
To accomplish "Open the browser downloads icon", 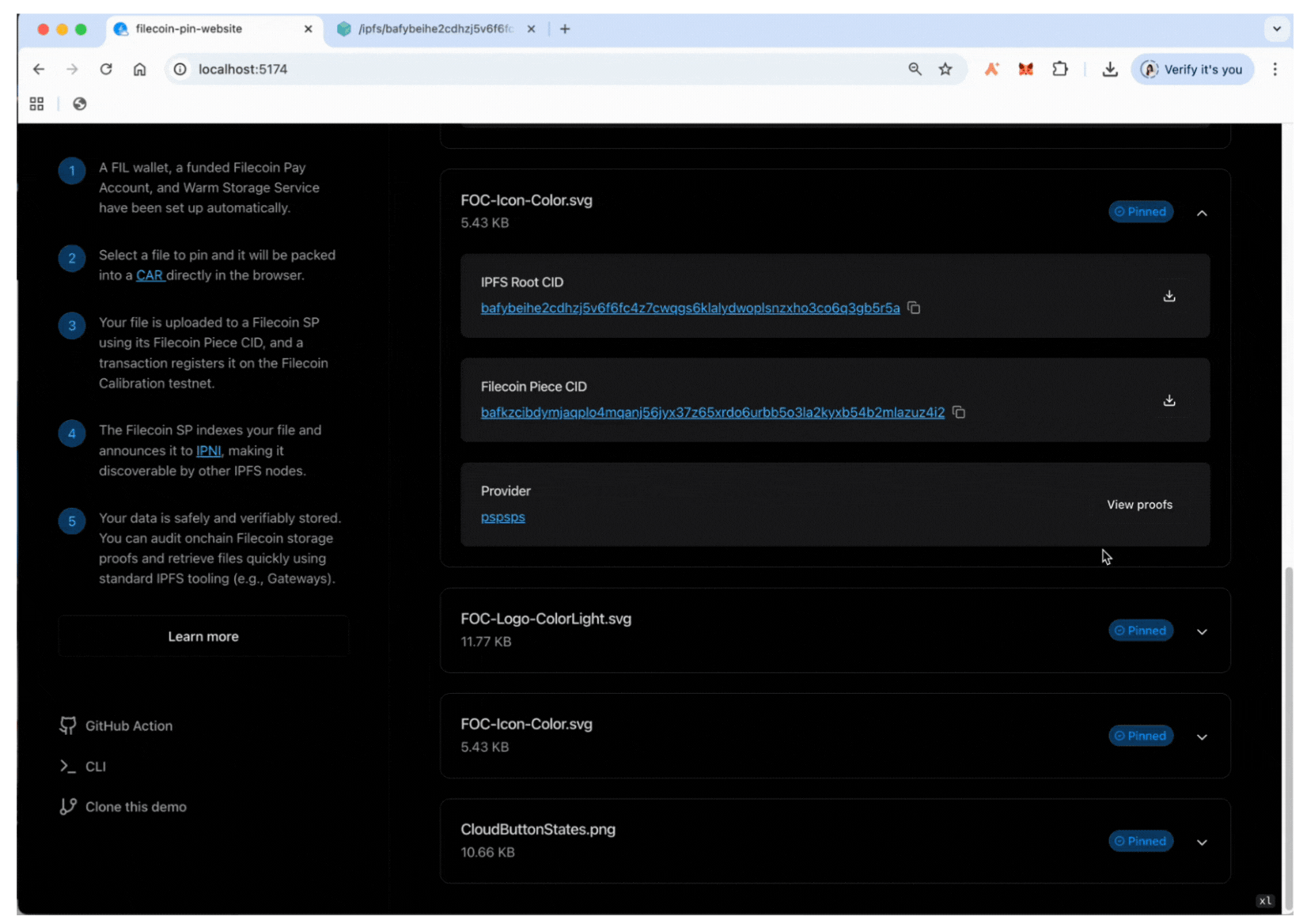I will pos(1110,70).
